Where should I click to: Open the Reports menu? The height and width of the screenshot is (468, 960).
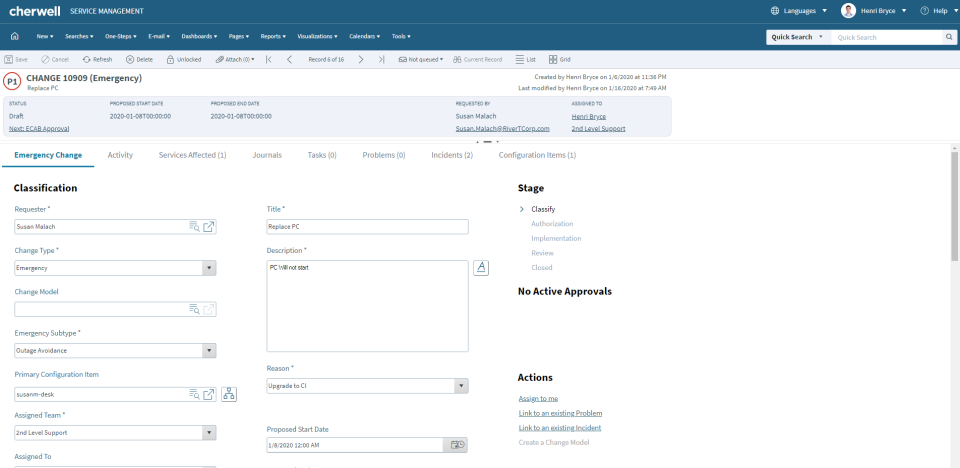pos(273,37)
